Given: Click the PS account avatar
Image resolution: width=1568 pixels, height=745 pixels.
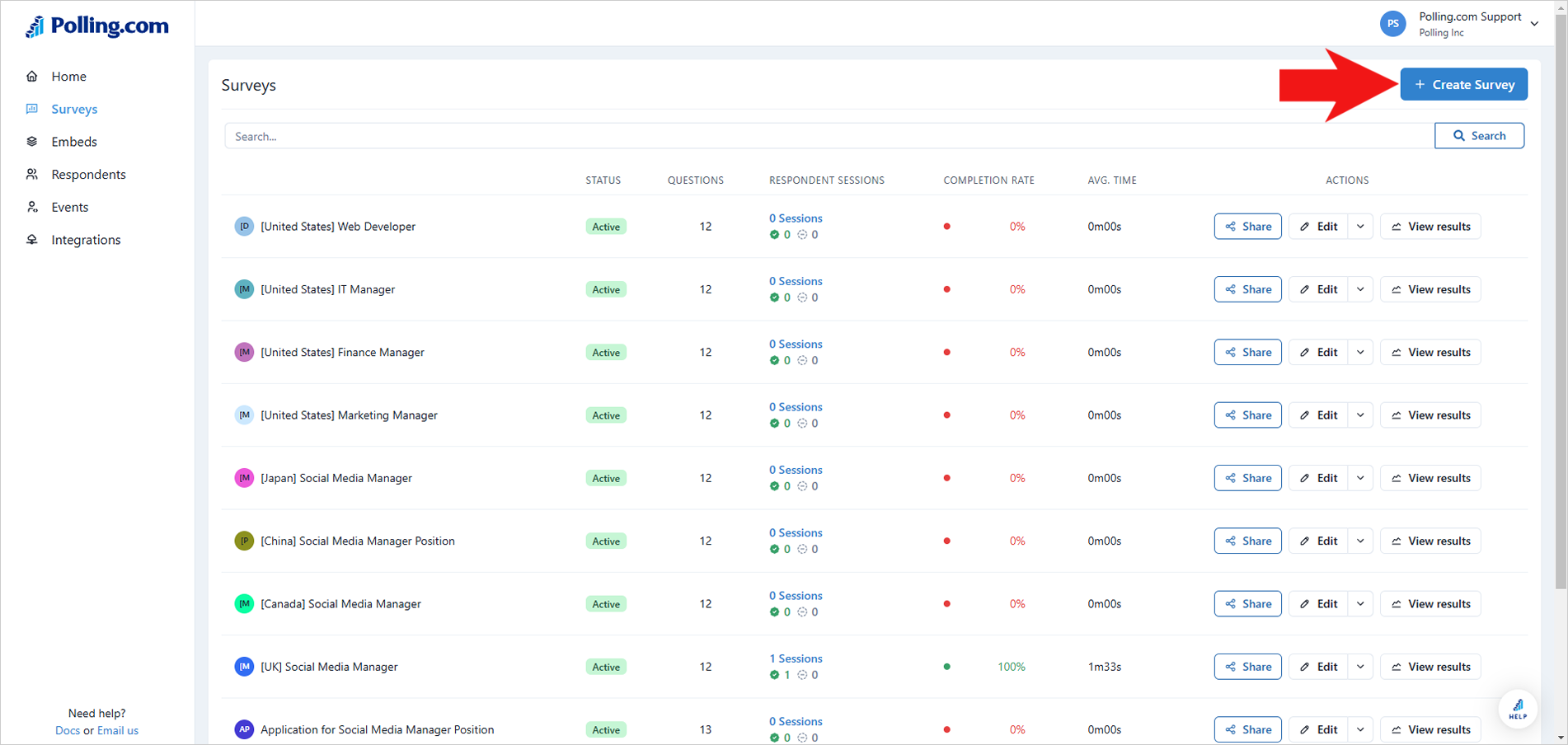Looking at the screenshot, I should (x=1392, y=24).
